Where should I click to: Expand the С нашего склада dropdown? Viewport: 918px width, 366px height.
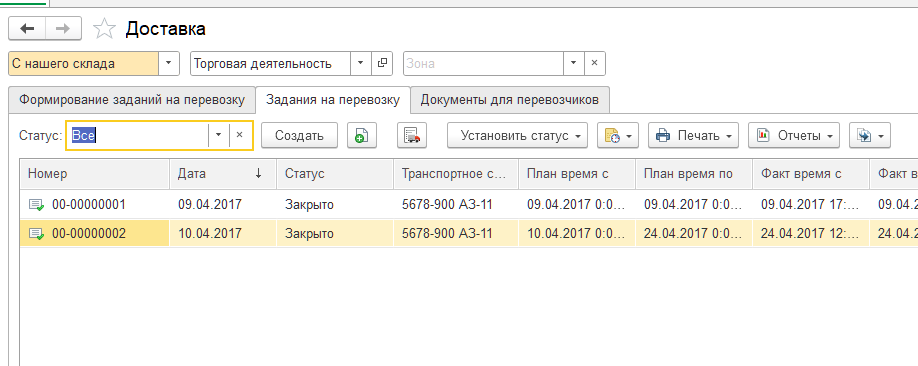point(168,63)
